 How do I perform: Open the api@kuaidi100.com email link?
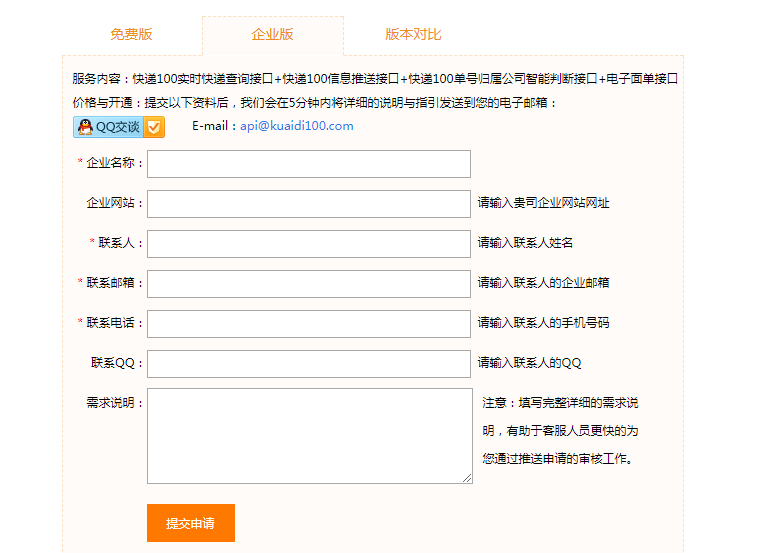click(x=297, y=126)
